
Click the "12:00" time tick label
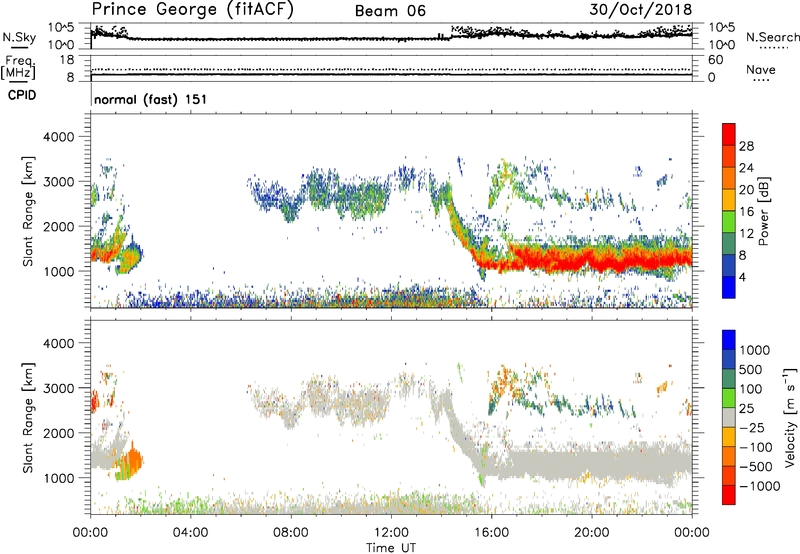(391, 533)
